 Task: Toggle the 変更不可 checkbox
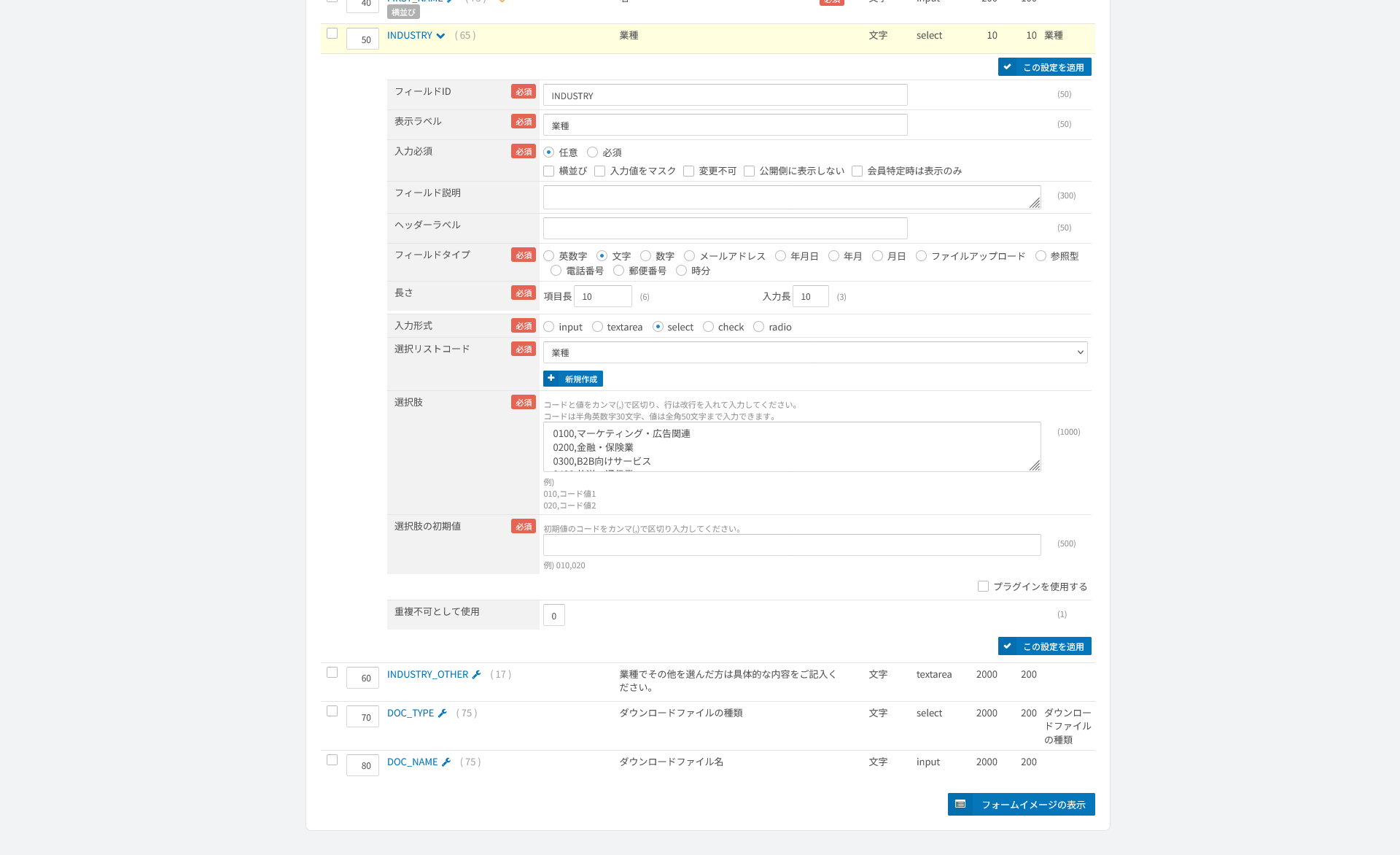point(689,171)
